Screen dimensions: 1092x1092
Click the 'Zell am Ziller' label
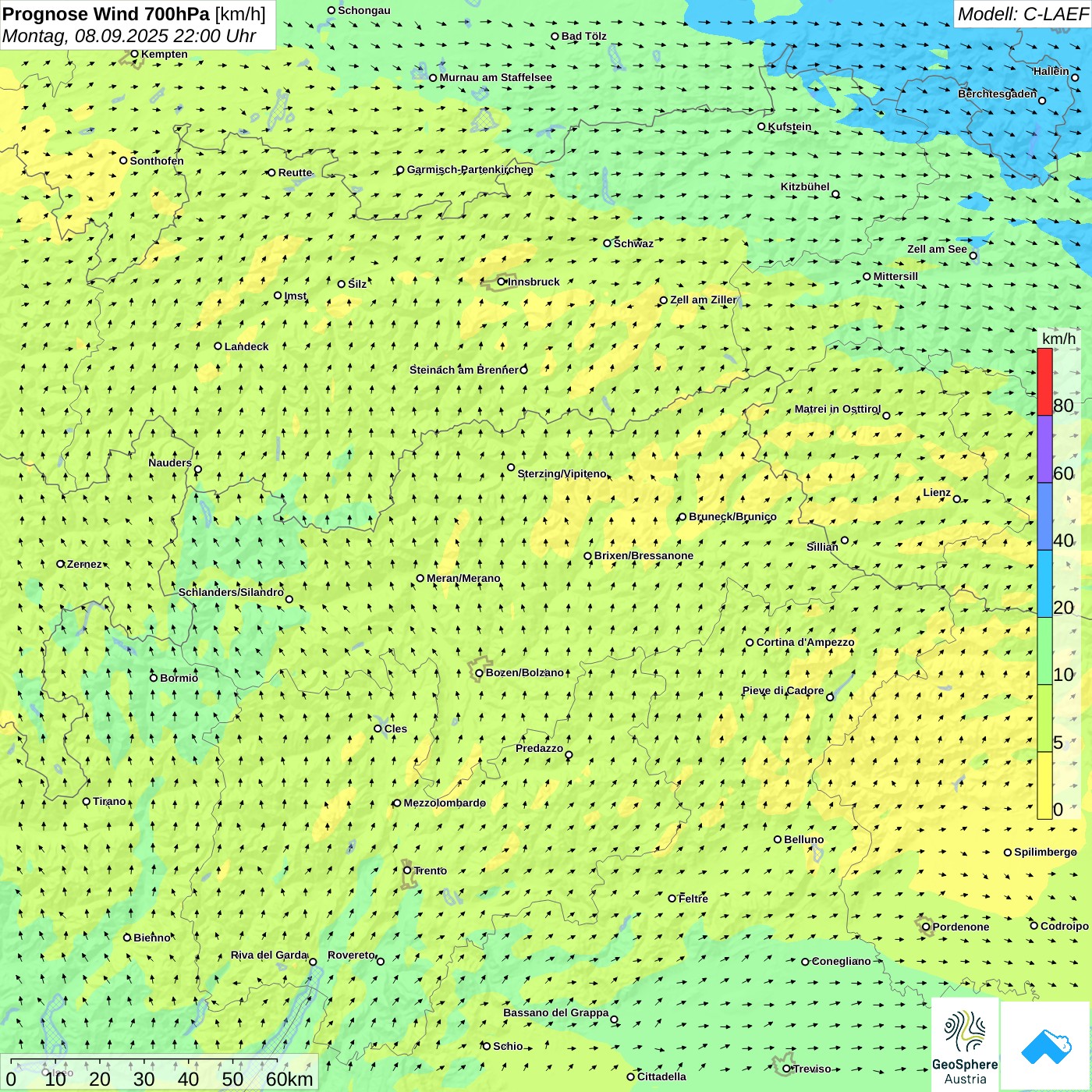pos(703,300)
